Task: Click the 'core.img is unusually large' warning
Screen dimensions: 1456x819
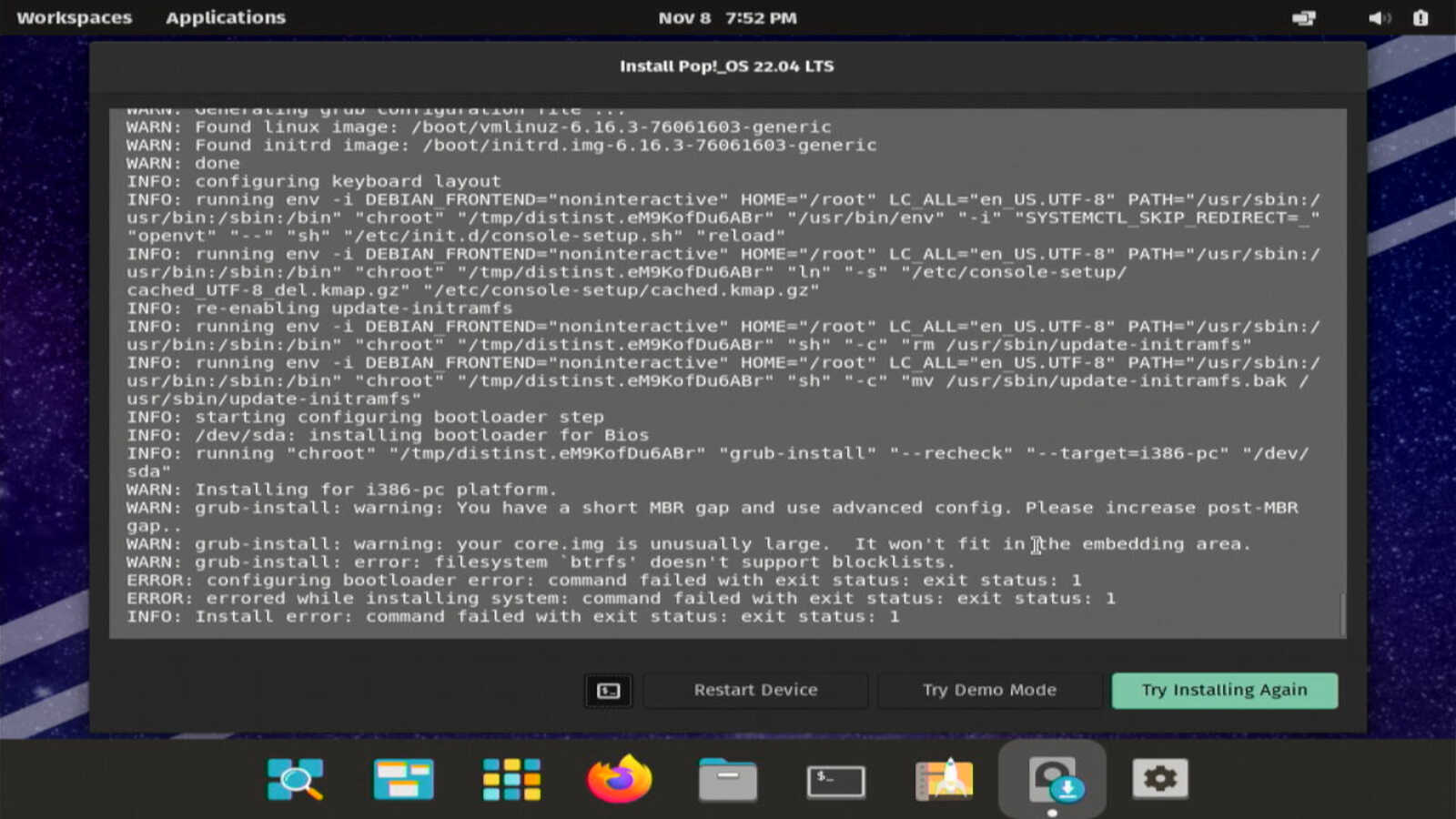Action: 689,544
